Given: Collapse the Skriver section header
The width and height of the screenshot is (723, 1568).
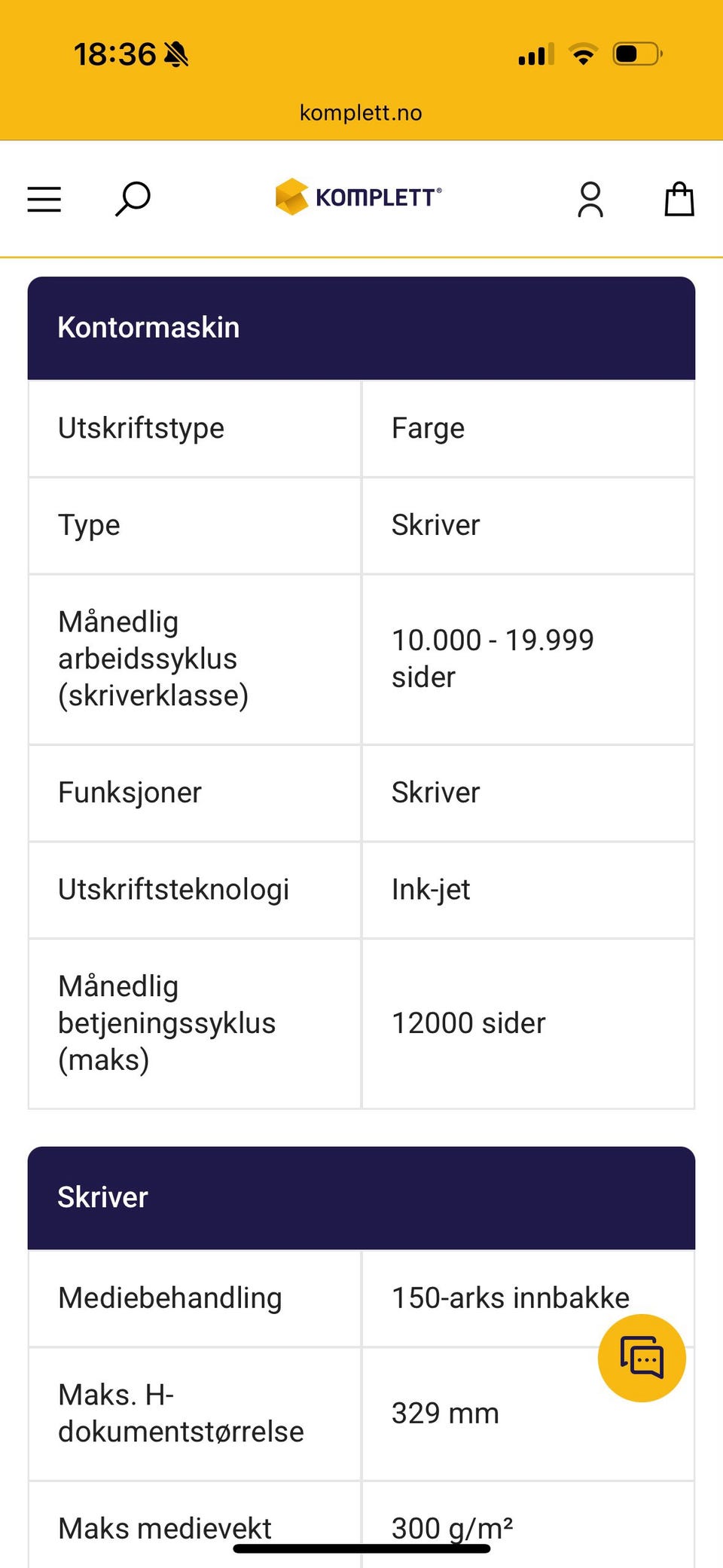Looking at the screenshot, I should pos(361,1197).
